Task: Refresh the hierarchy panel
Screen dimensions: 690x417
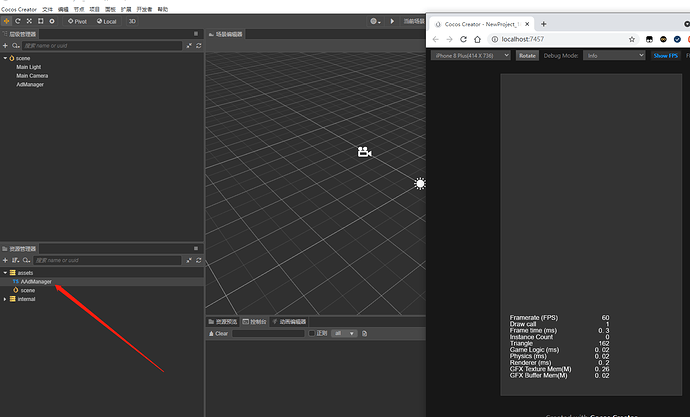Action: click(199, 45)
